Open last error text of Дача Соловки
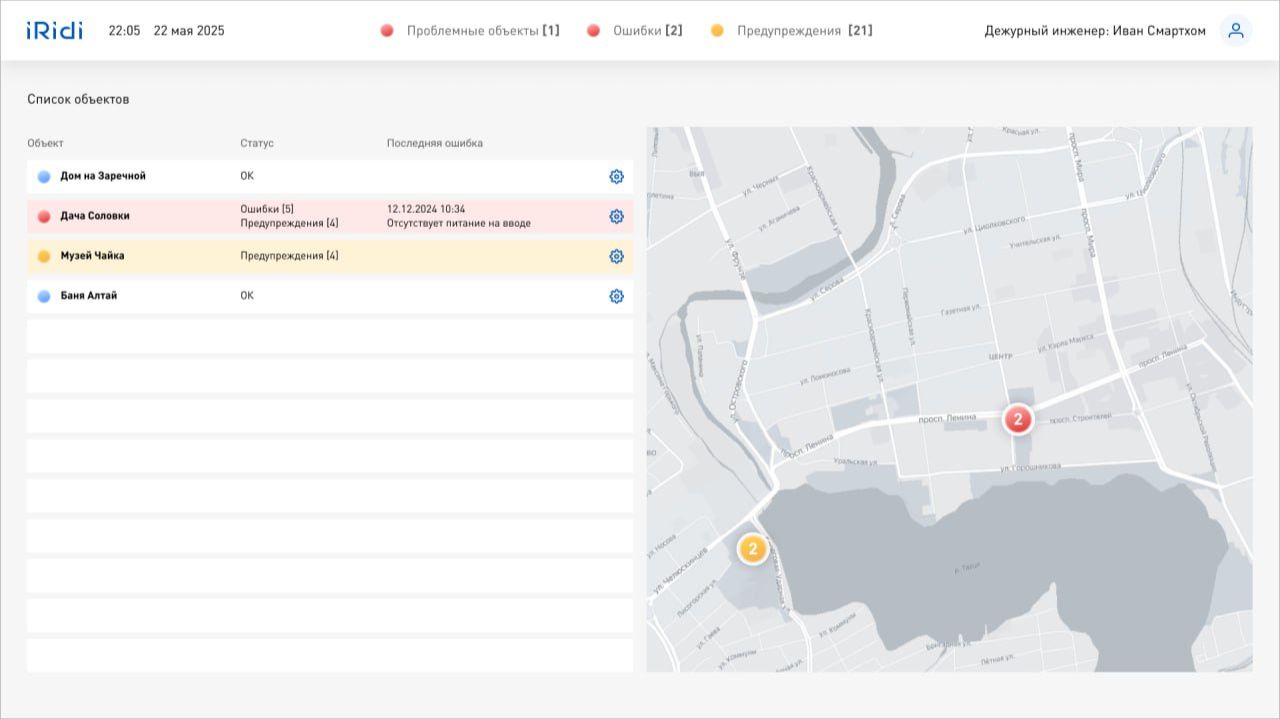1280x719 pixels. [458, 223]
